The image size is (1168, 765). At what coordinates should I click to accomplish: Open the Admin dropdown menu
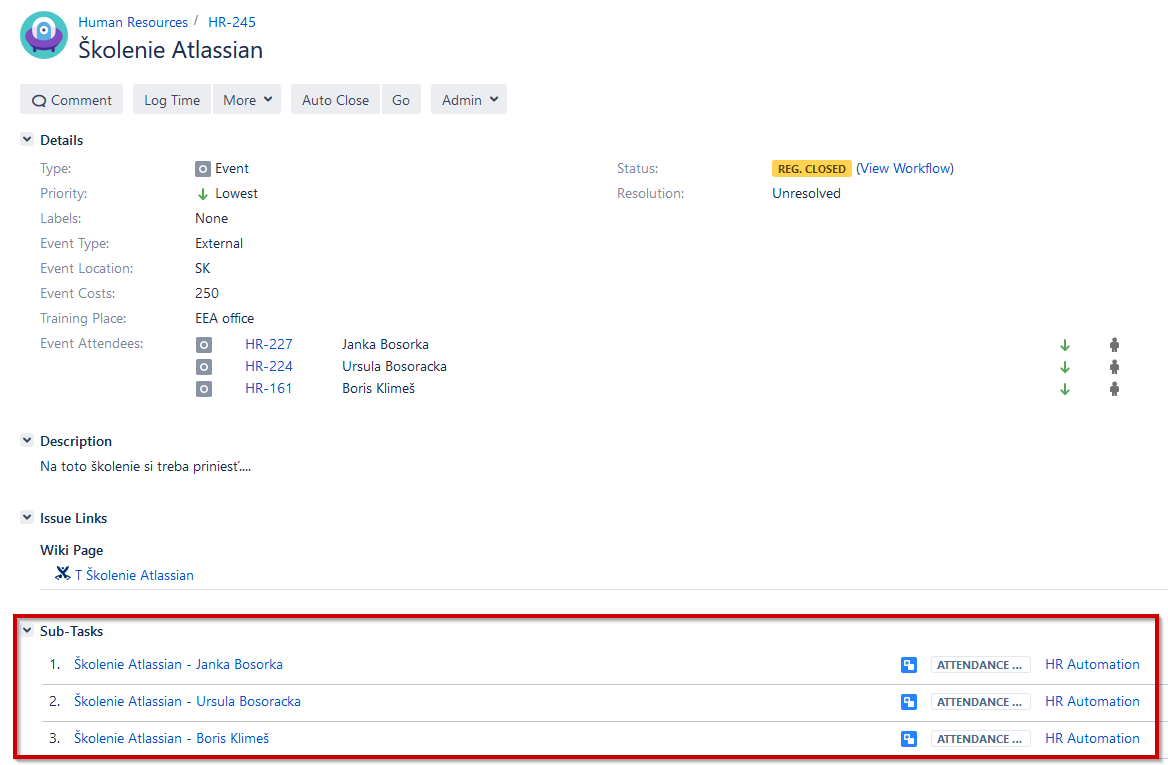[x=468, y=100]
